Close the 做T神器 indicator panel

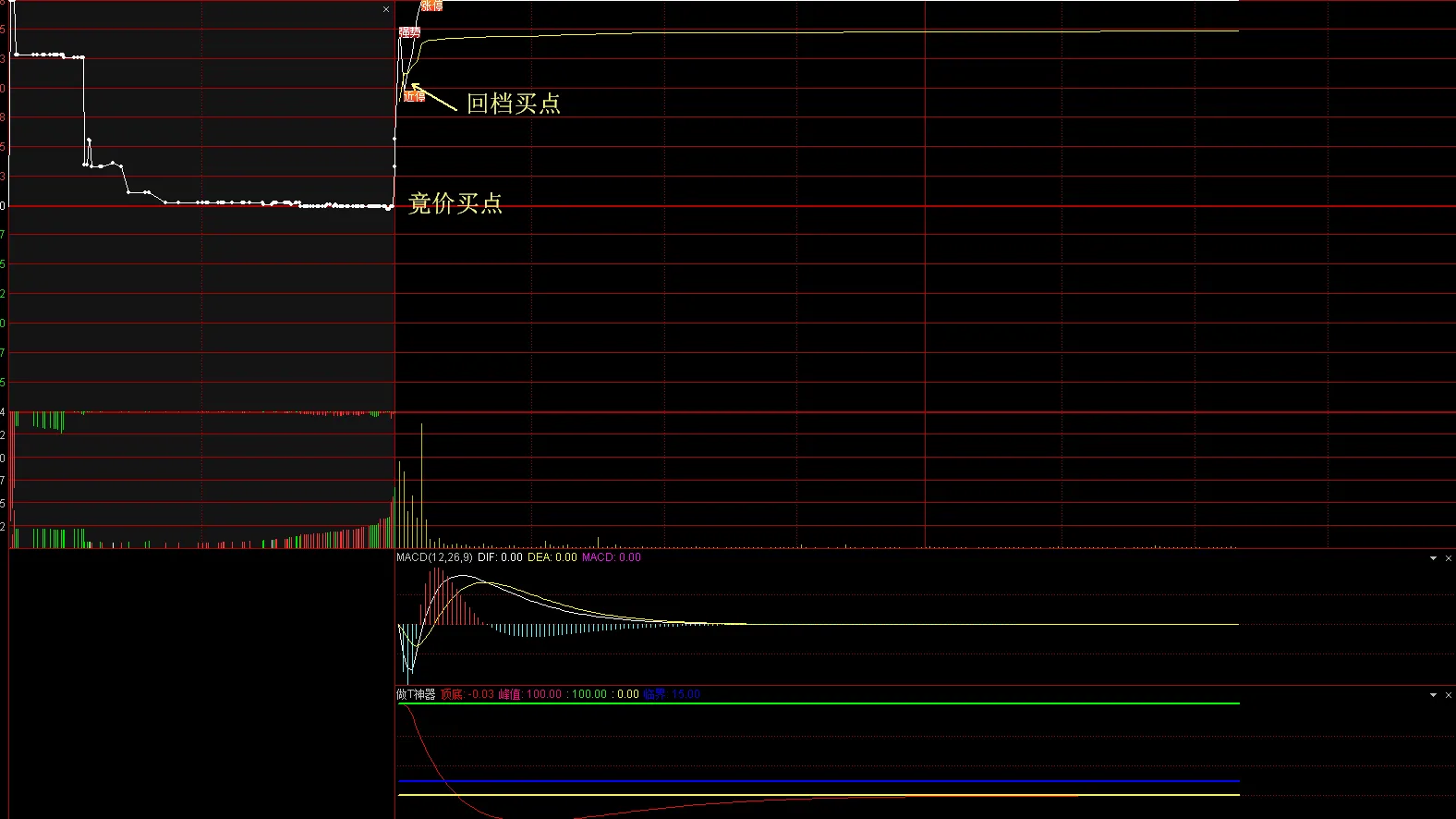click(1449, 695)
